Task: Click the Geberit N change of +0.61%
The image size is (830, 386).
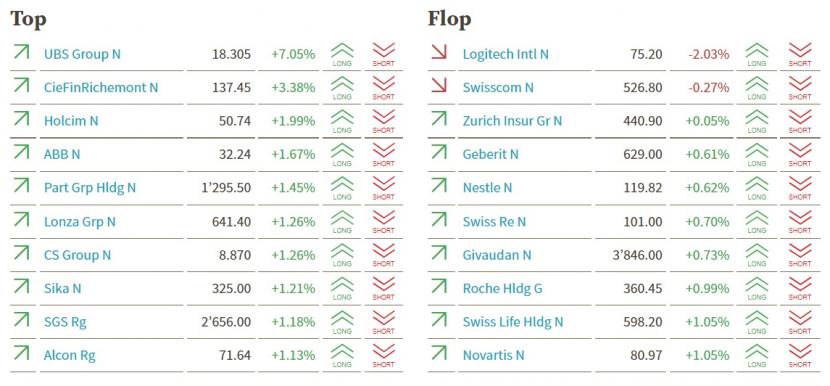Action: pyautogui.click(x=708, y=155)
